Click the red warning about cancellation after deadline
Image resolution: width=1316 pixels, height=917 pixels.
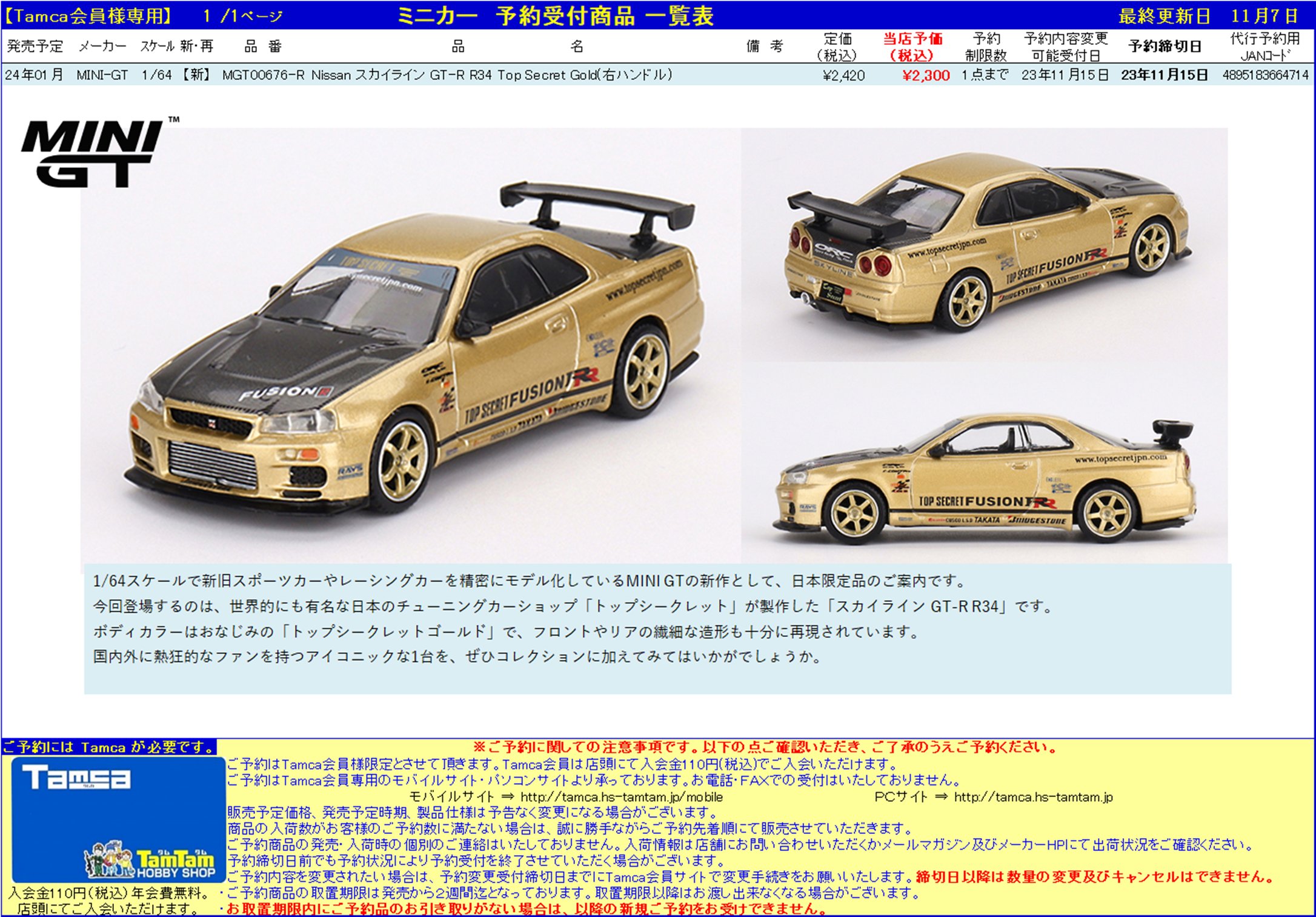[x=1095, y=876]
